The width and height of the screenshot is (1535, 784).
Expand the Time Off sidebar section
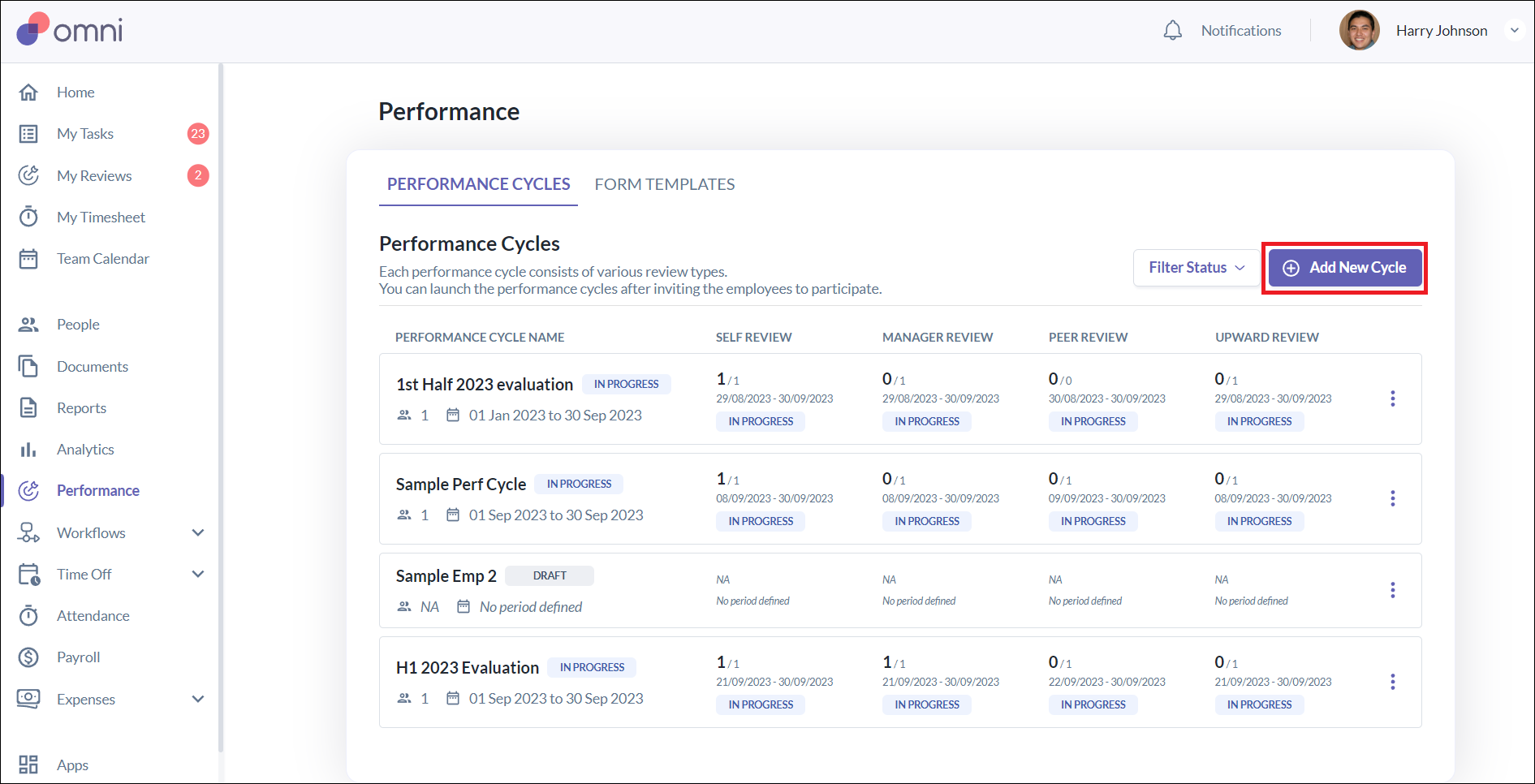[197, 575]
